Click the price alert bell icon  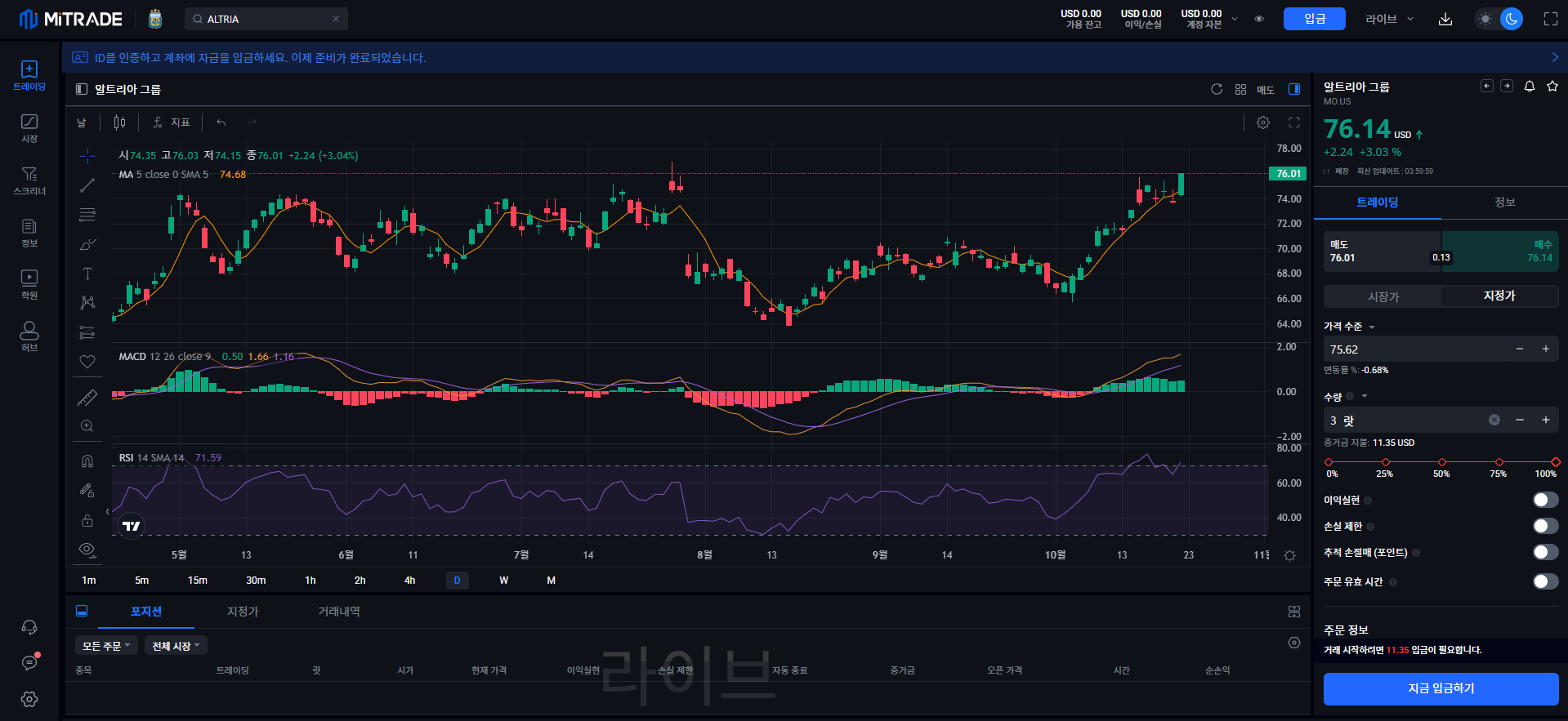tap(1530, 87)
